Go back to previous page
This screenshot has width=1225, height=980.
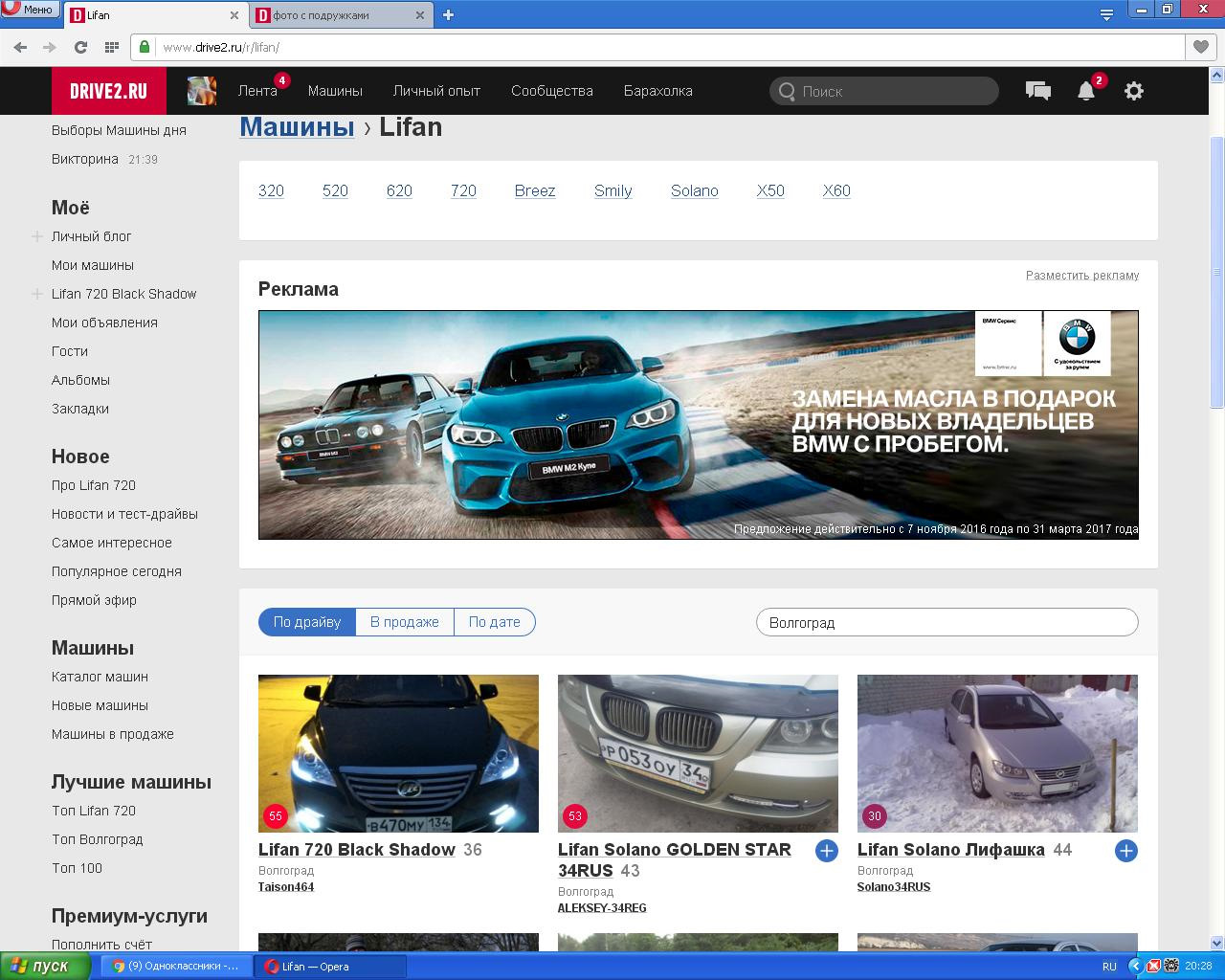[x=20, y=47]
